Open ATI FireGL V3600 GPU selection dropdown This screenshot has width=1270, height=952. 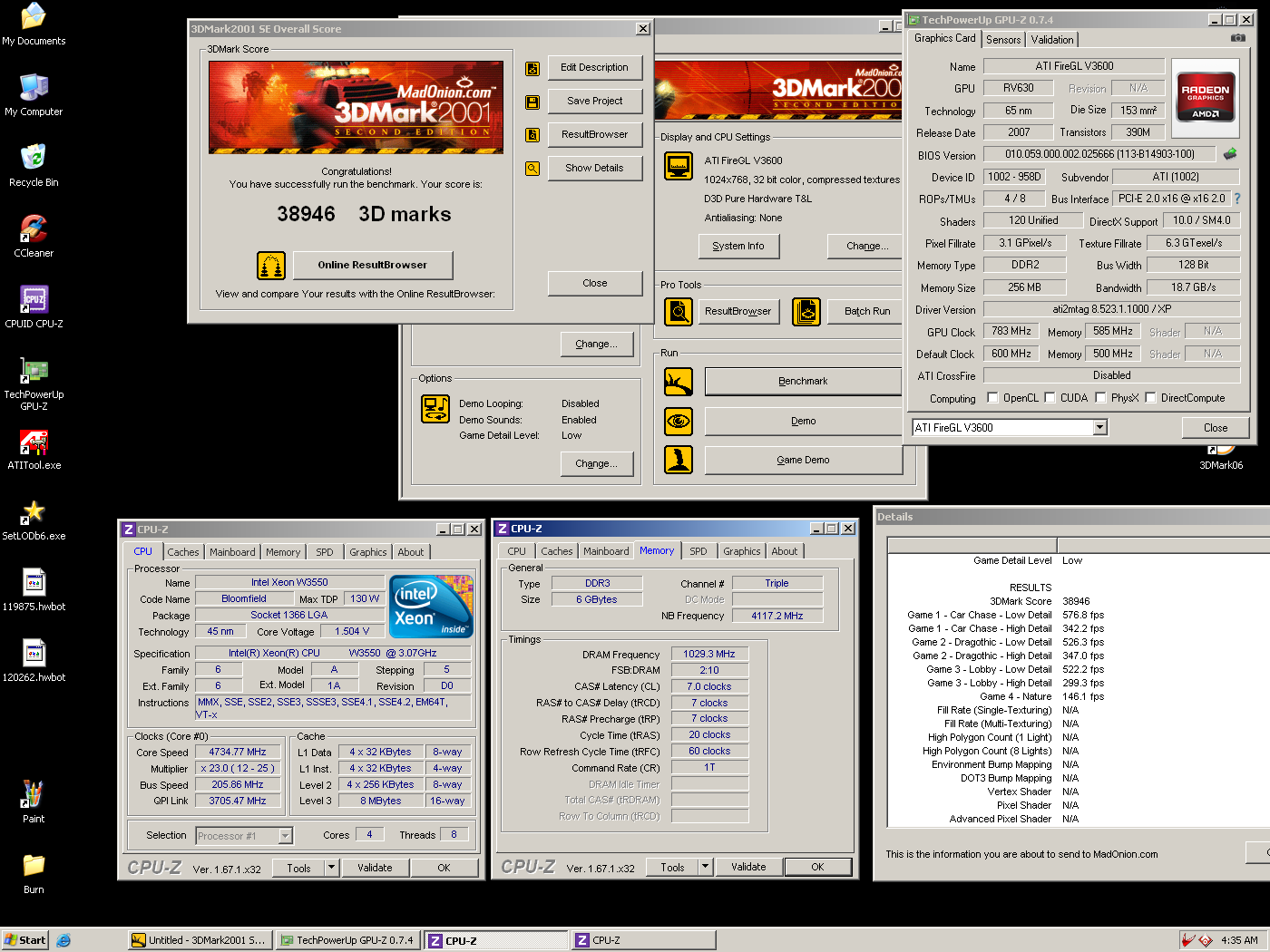point(1099,427)
